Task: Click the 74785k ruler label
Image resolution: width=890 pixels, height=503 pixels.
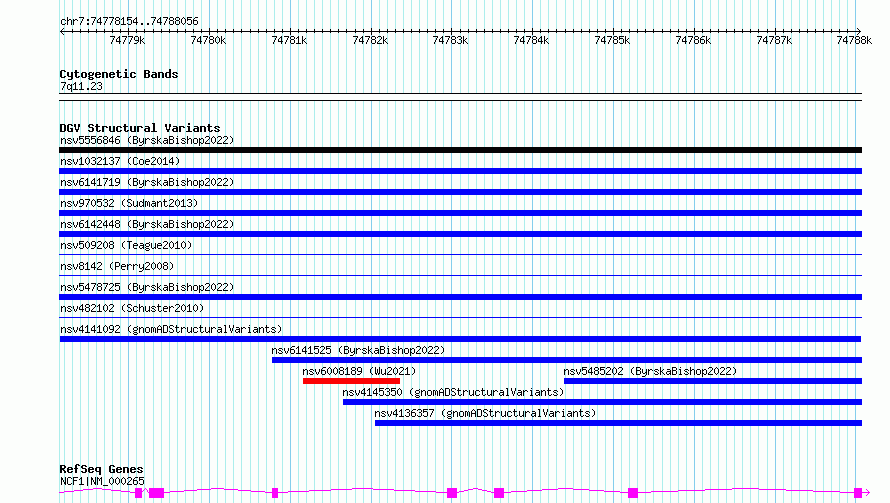Action: pos(612,40)
